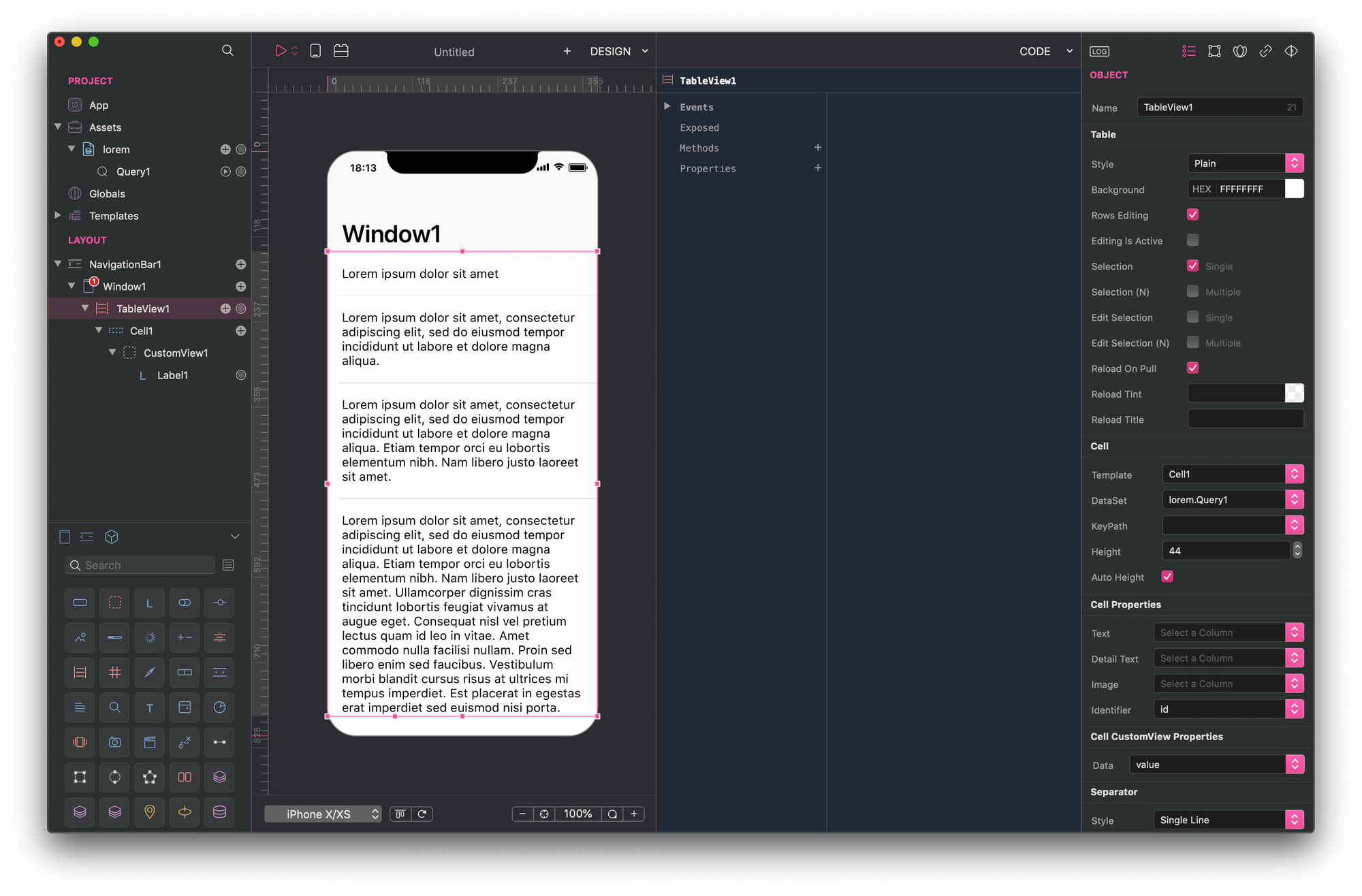Select the Label component in palette
The width and height of the screenshot is (1362, 896).
click(150, 603)
